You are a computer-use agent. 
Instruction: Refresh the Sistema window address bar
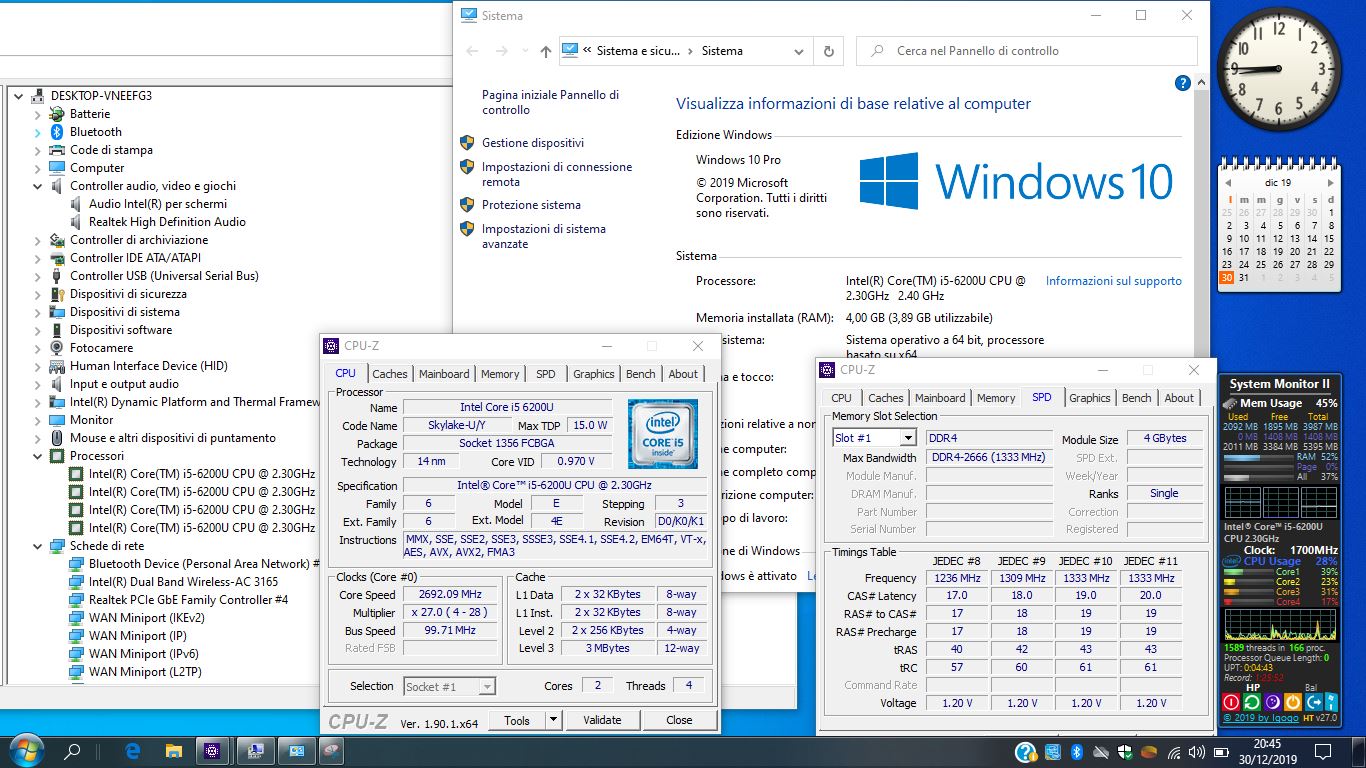tap(828, 51)
